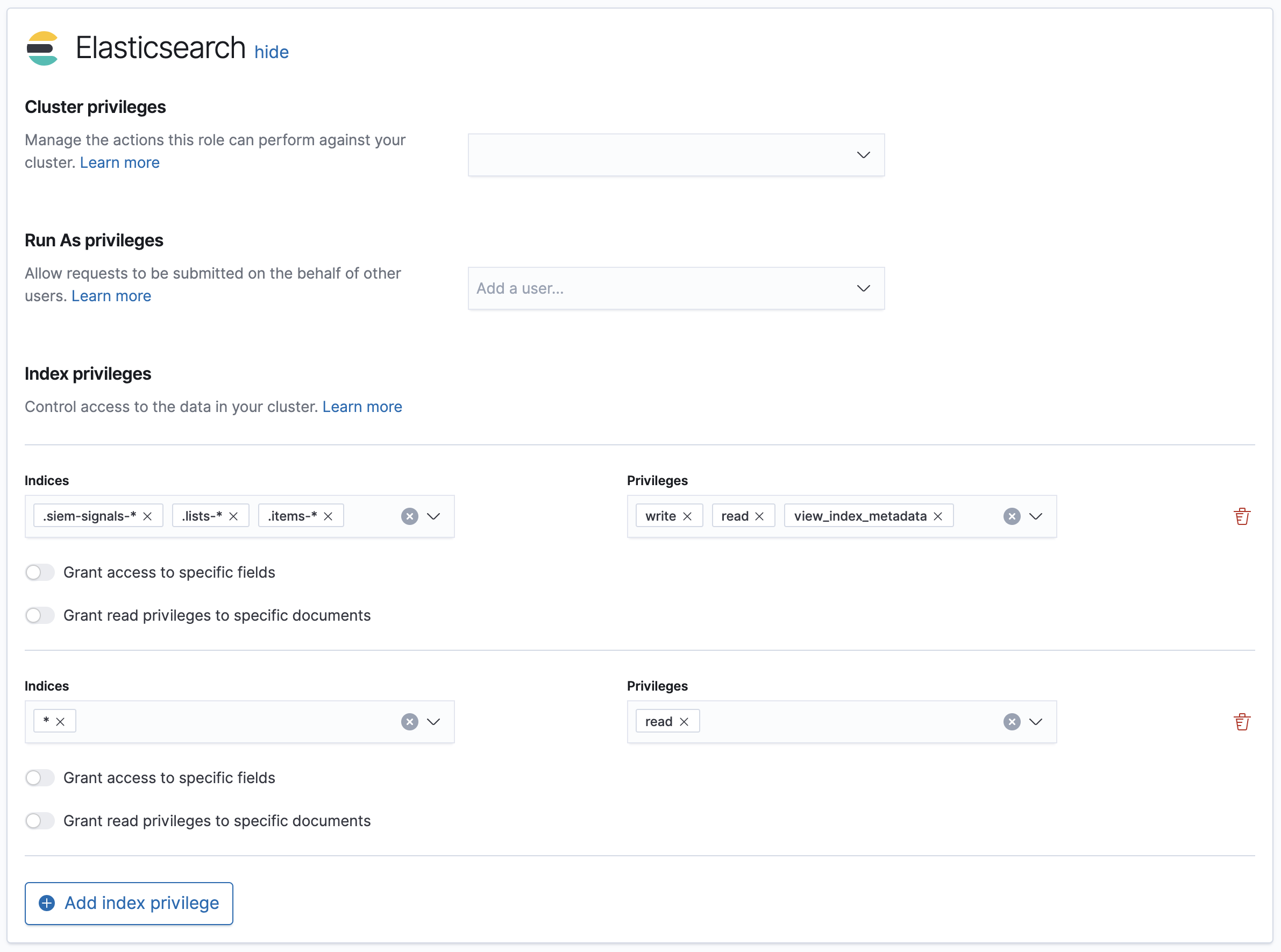Screen dimensions: 1281x952
Task: Delete the first index privilege row
Action: [1241, 516]
